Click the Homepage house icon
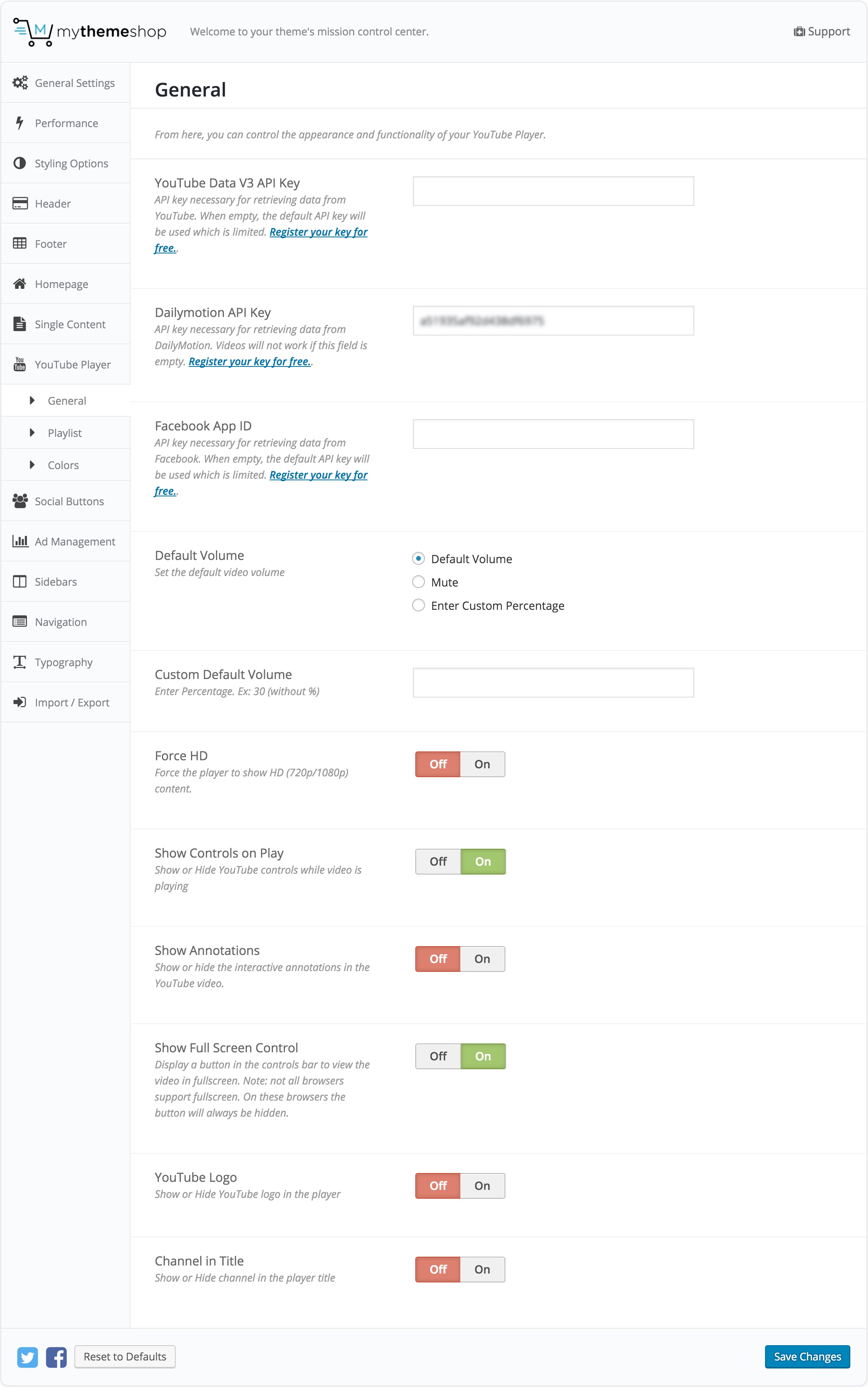868x1387 pixels. (20, 284)
